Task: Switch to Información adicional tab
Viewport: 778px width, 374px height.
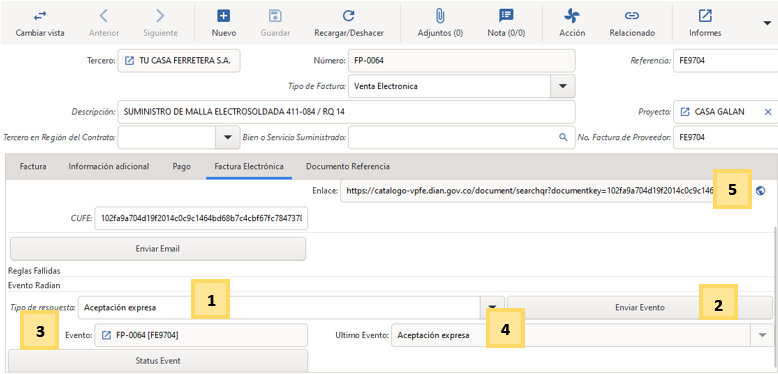Action: 109,167
